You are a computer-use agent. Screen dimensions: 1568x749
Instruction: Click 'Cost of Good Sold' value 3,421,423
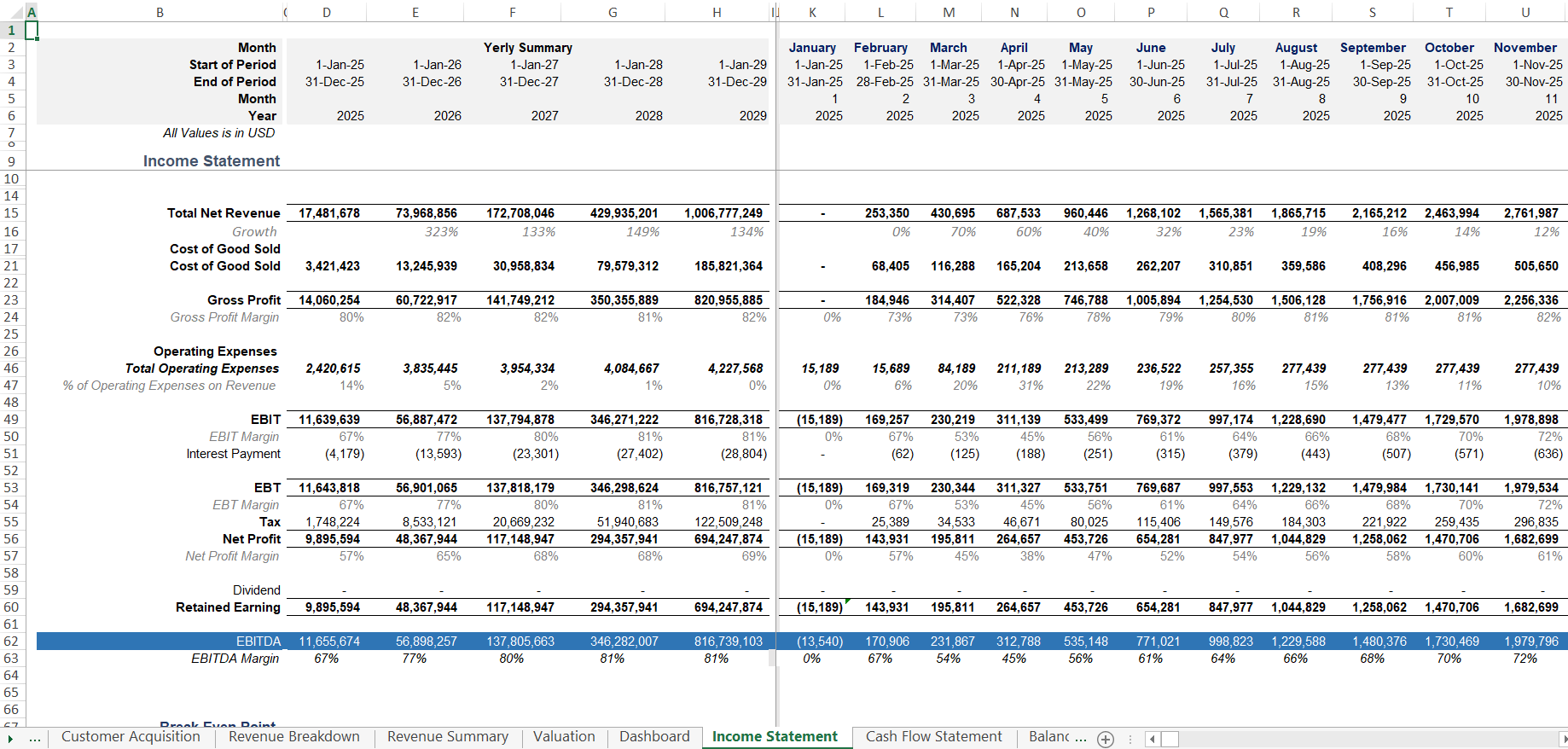(333, 266)
